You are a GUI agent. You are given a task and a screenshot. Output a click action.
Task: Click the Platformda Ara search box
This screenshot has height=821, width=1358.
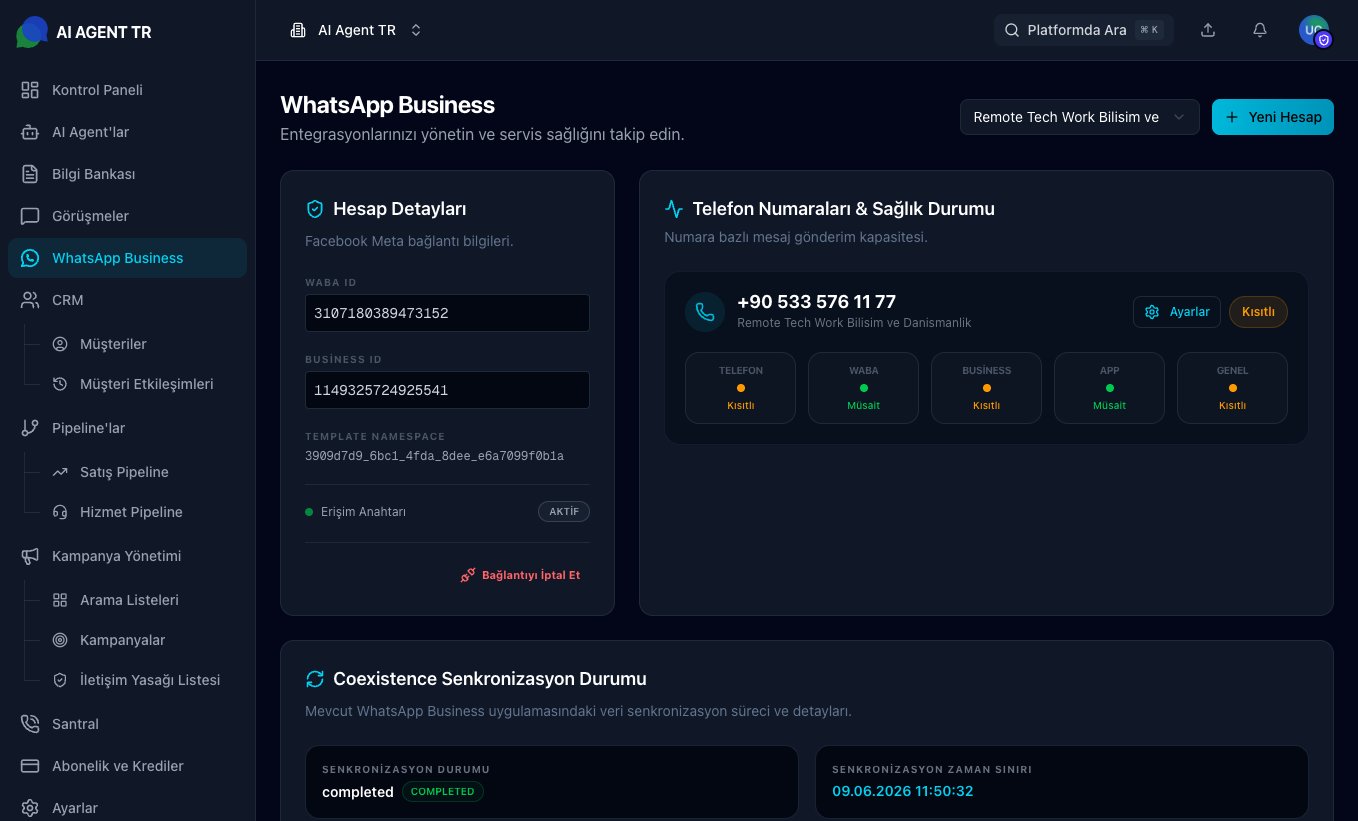click(1084, 30)
